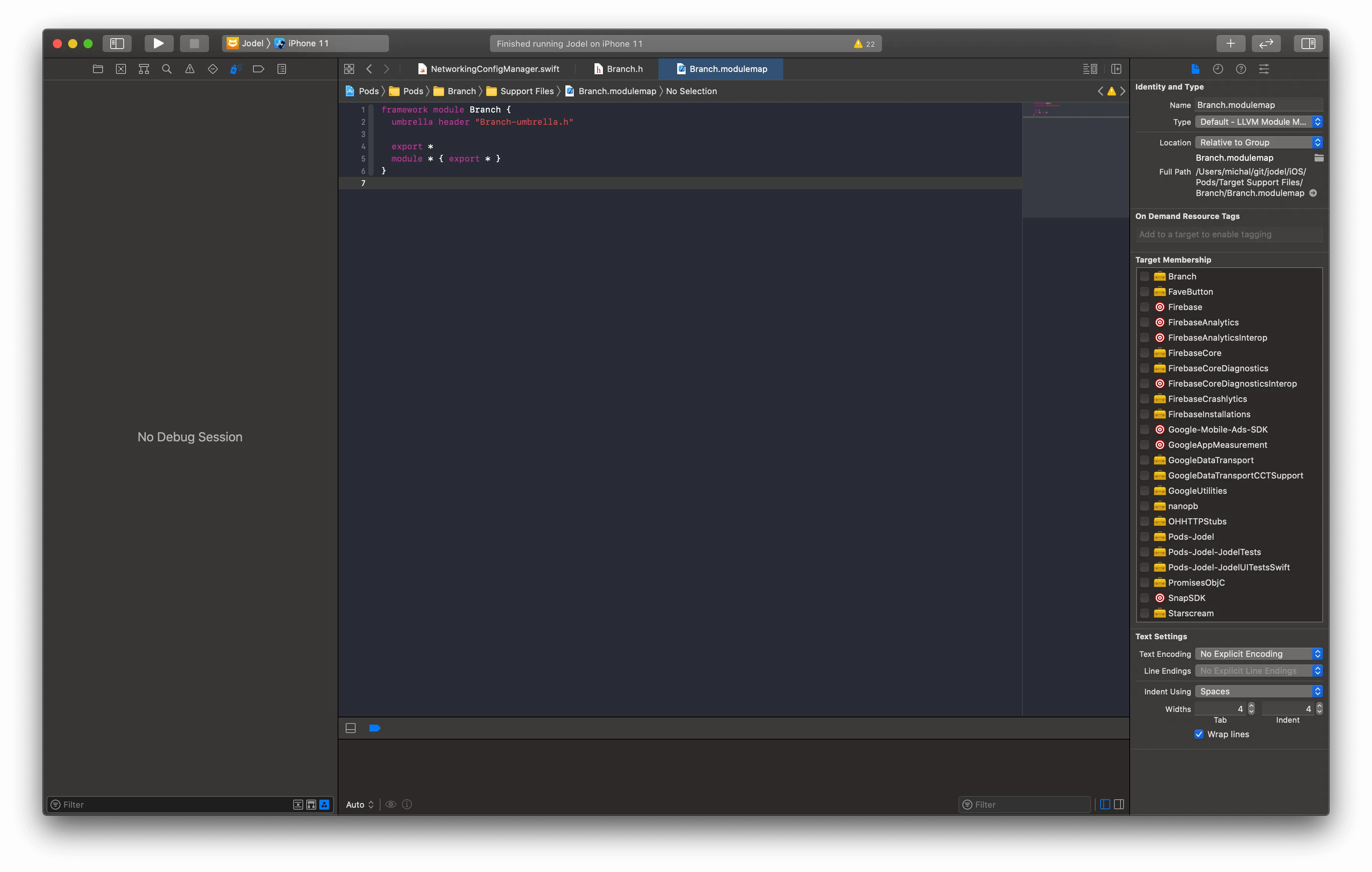Check Starscream target membership

(1144, 613)
